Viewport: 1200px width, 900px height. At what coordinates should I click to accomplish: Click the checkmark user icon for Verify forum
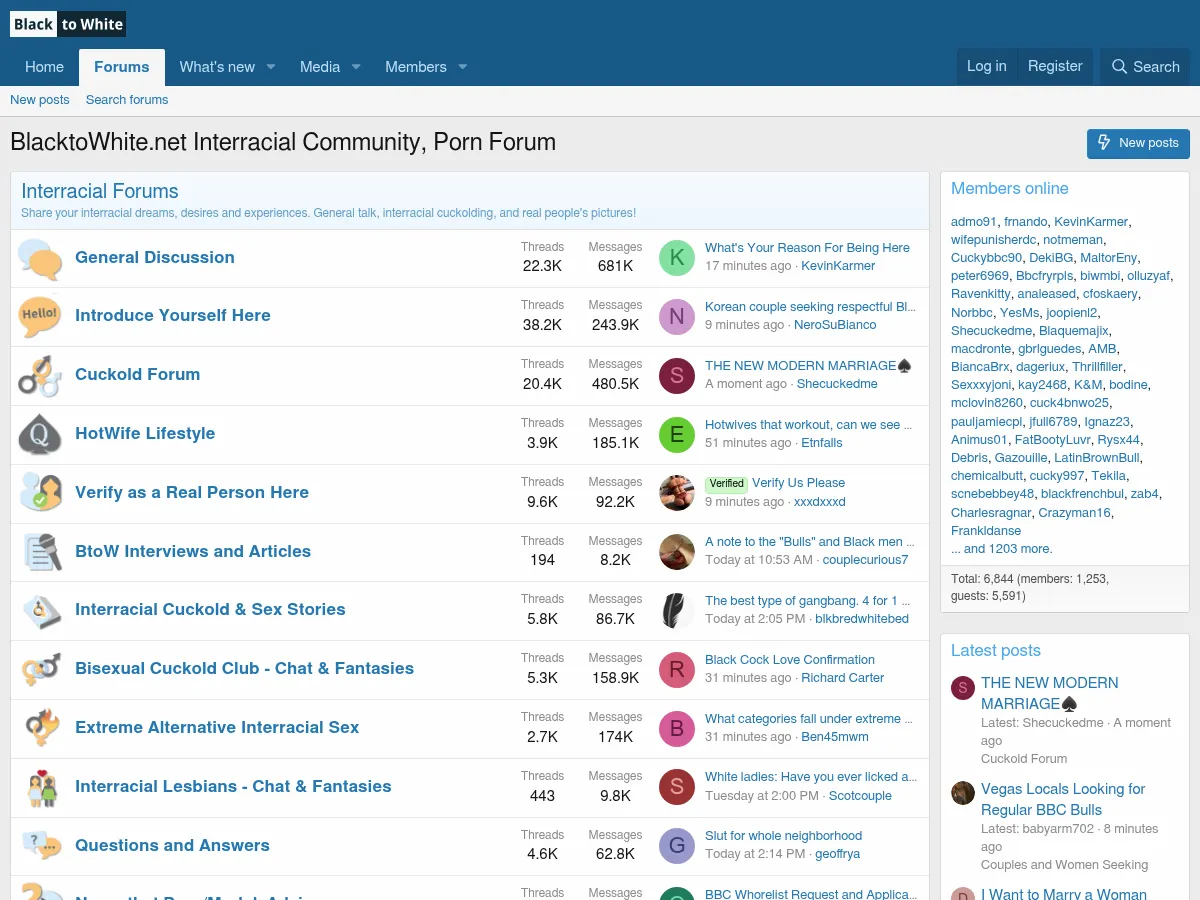40,493
